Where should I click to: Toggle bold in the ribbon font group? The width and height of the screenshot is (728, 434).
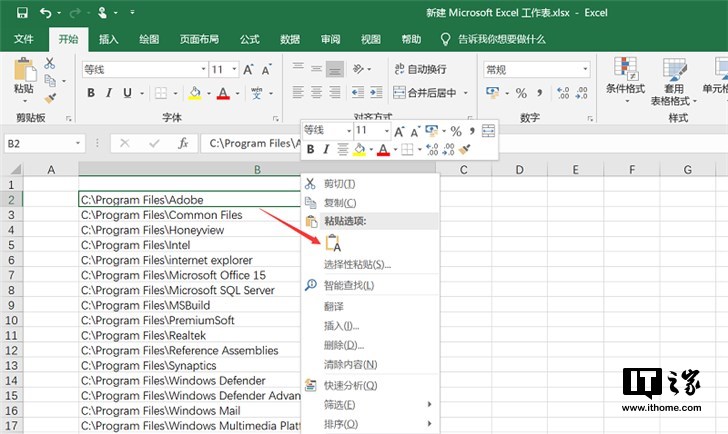point(91,93)
